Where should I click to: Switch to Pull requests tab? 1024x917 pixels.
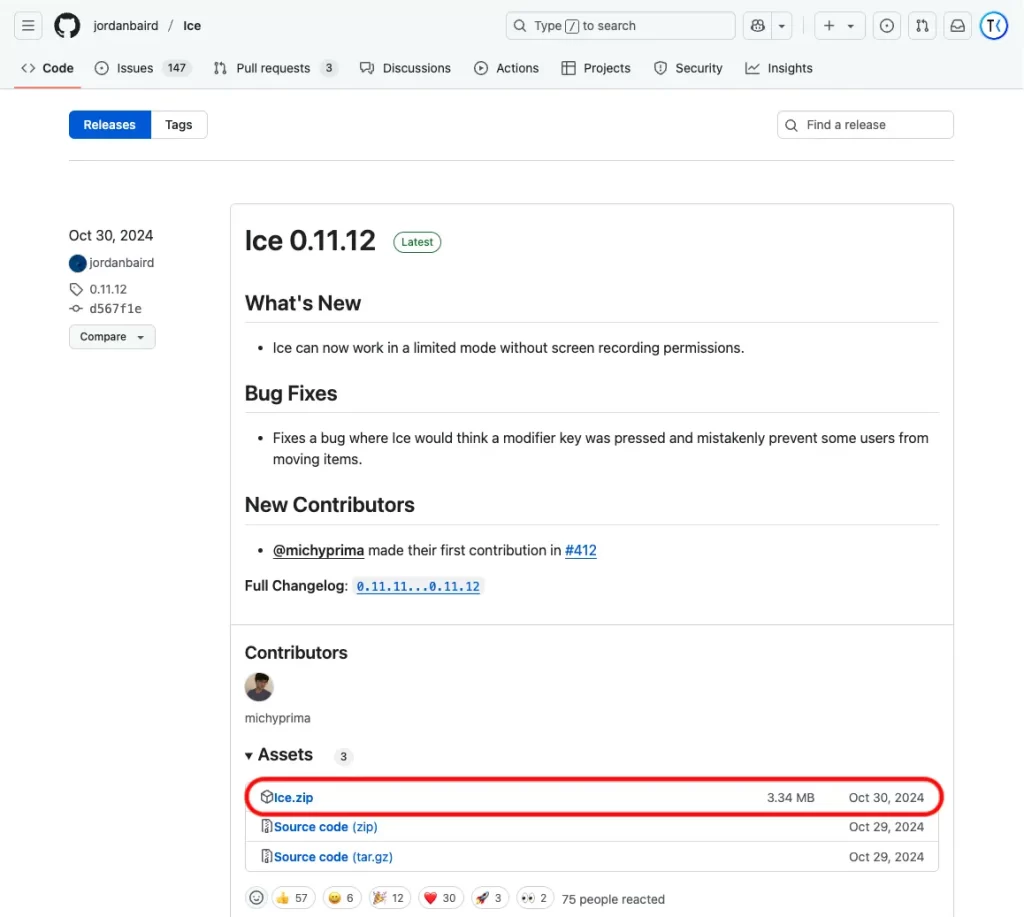click(275, 68)
